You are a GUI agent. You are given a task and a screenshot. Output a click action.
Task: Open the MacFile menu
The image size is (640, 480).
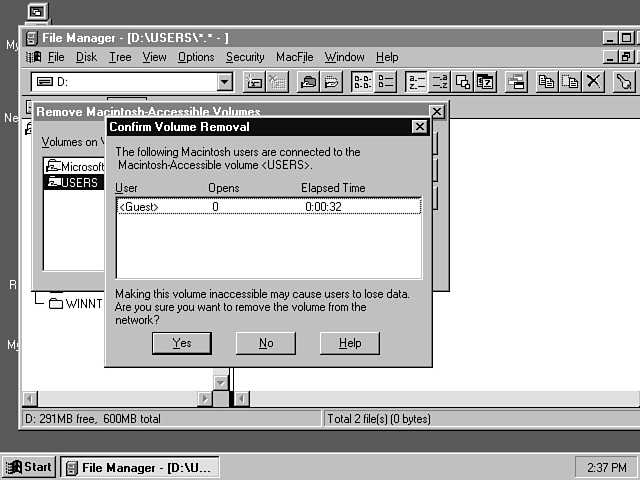coord(294,57)
